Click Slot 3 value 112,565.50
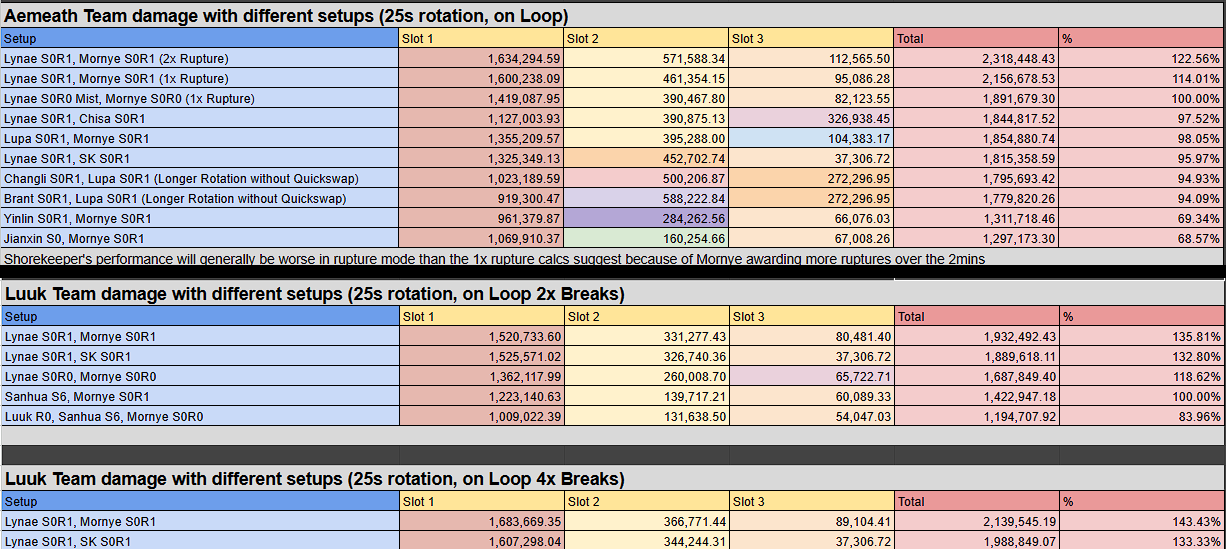This screenshot has height=549, width=1226. pos(811,59)
